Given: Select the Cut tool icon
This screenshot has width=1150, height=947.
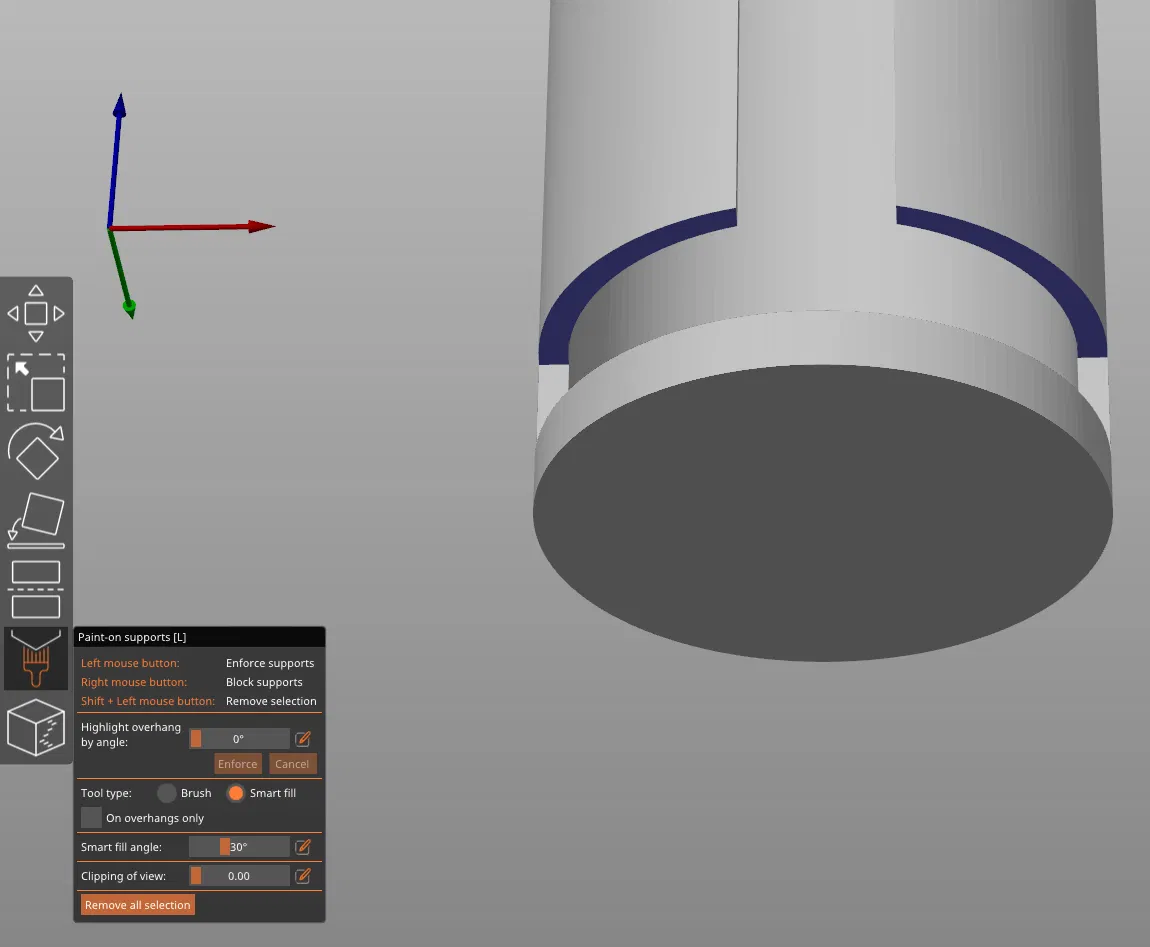Looking at the screenshot, I should pos(36,589).
